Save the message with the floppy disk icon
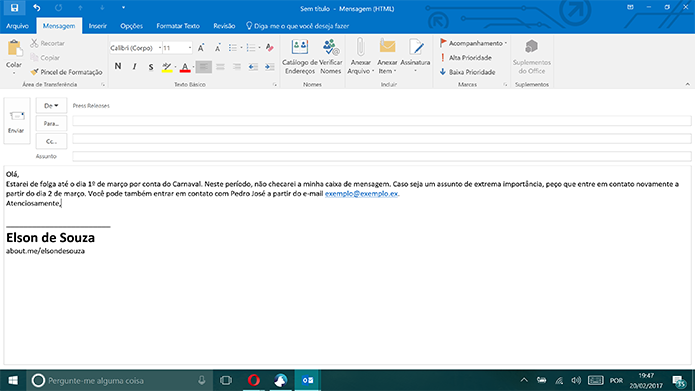 click(x=14, y=8)
